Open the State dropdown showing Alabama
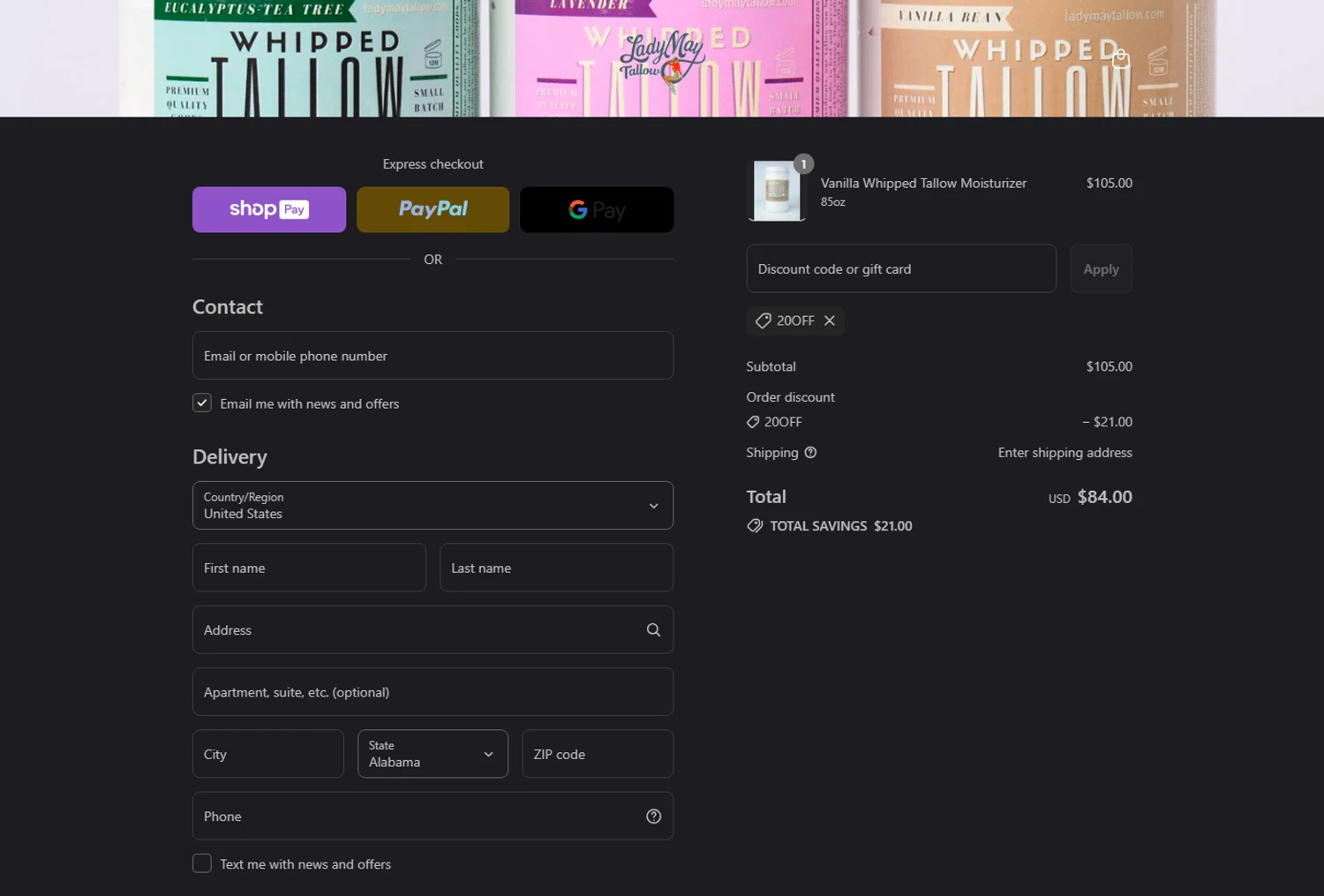The image size is (1324, 896). point(433,754)
